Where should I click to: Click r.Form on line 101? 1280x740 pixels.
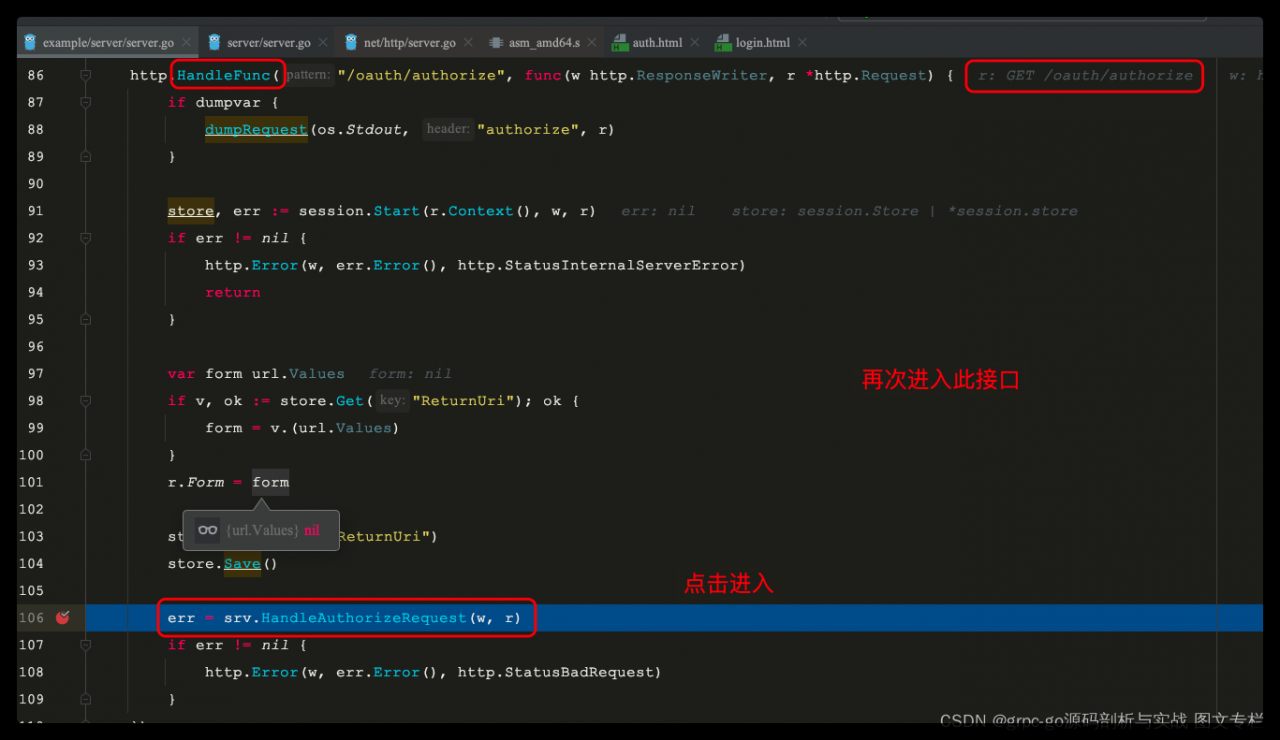click(x=196, y=482)
